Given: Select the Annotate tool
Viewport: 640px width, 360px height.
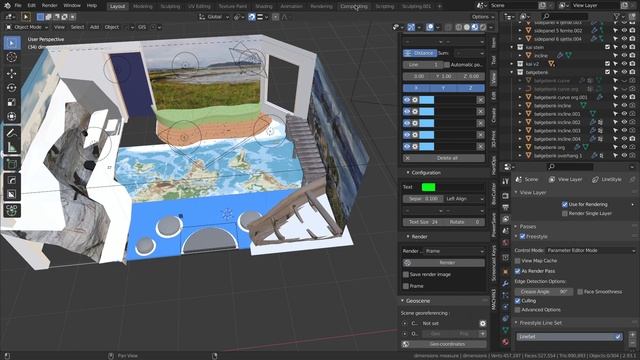Looking at the screenshot, I should tap(12, 133).
